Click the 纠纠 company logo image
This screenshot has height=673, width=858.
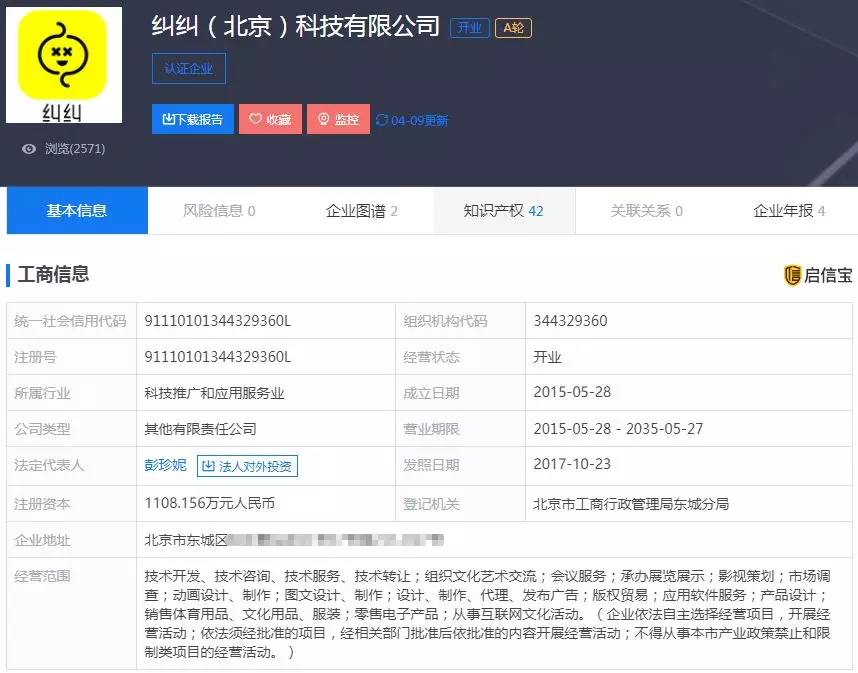click(64, 62)
